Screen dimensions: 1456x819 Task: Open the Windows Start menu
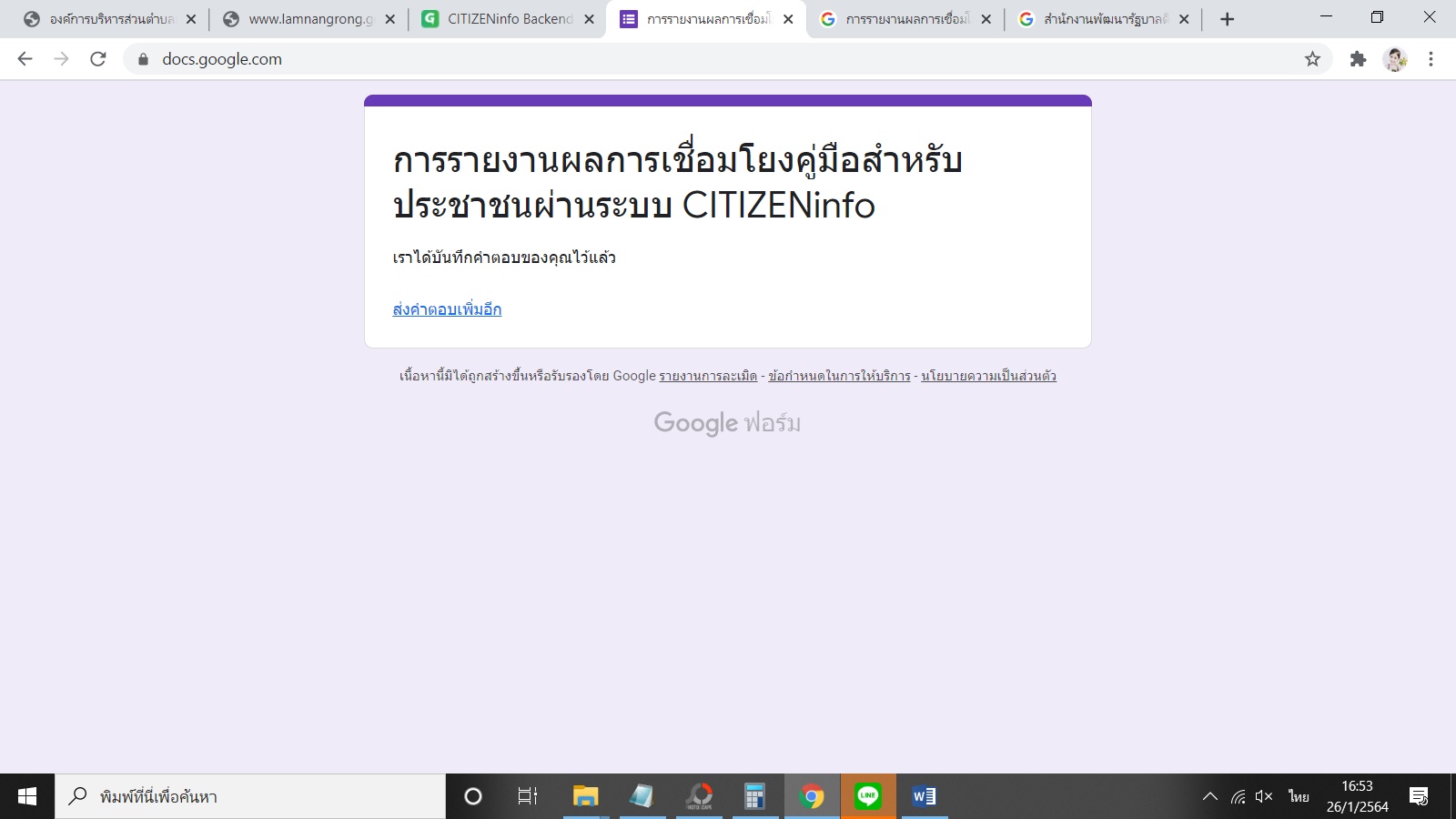point(27,796)
